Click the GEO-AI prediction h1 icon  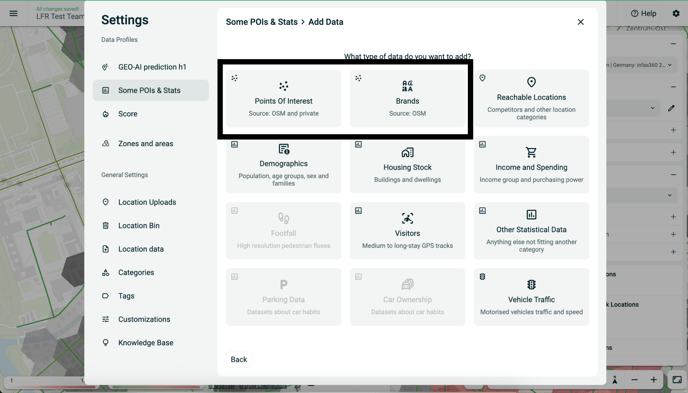(105, 67)
